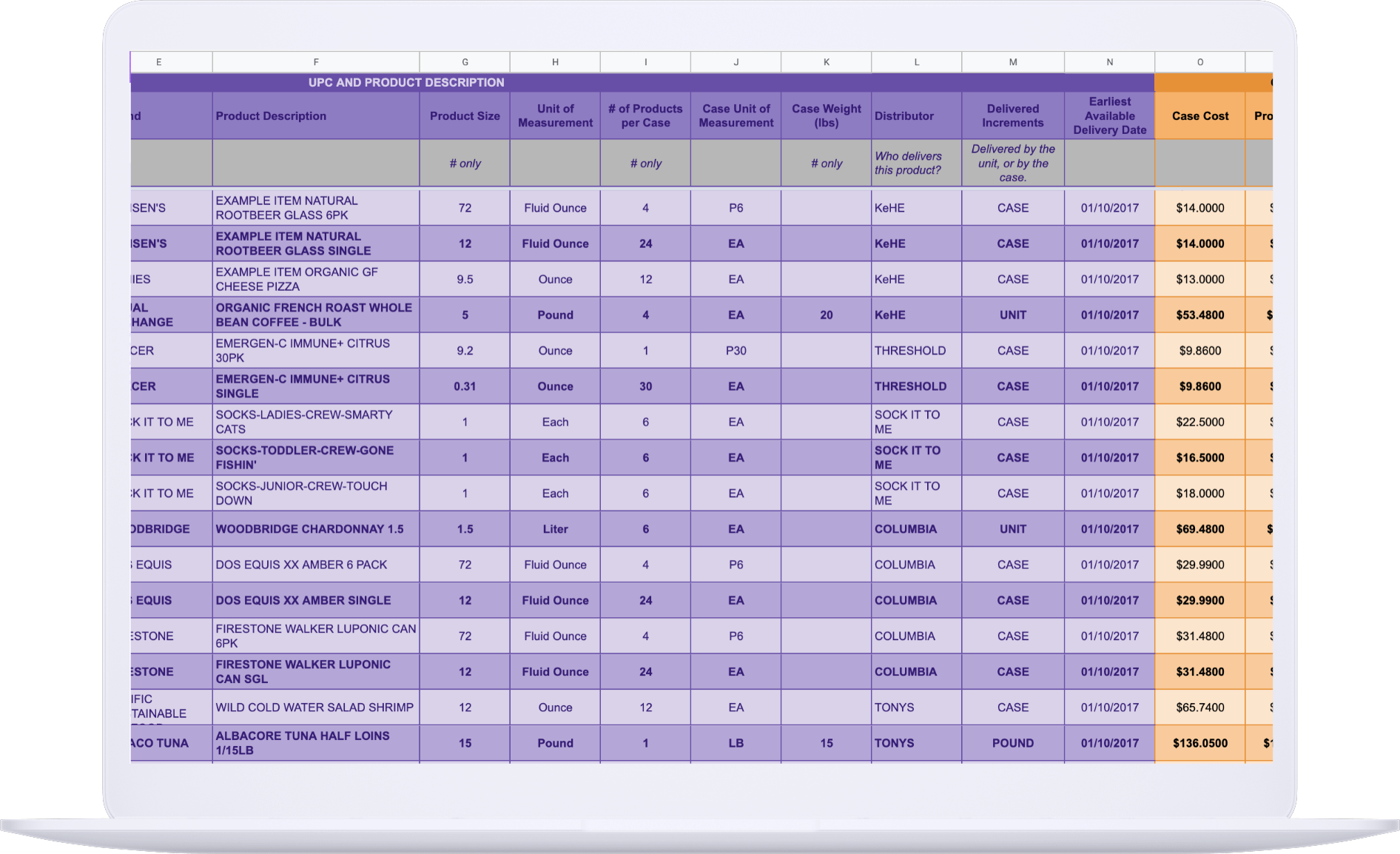This screenshot has width=1400, height=854.
Task: Select column G header
Action: click(465, 62)
